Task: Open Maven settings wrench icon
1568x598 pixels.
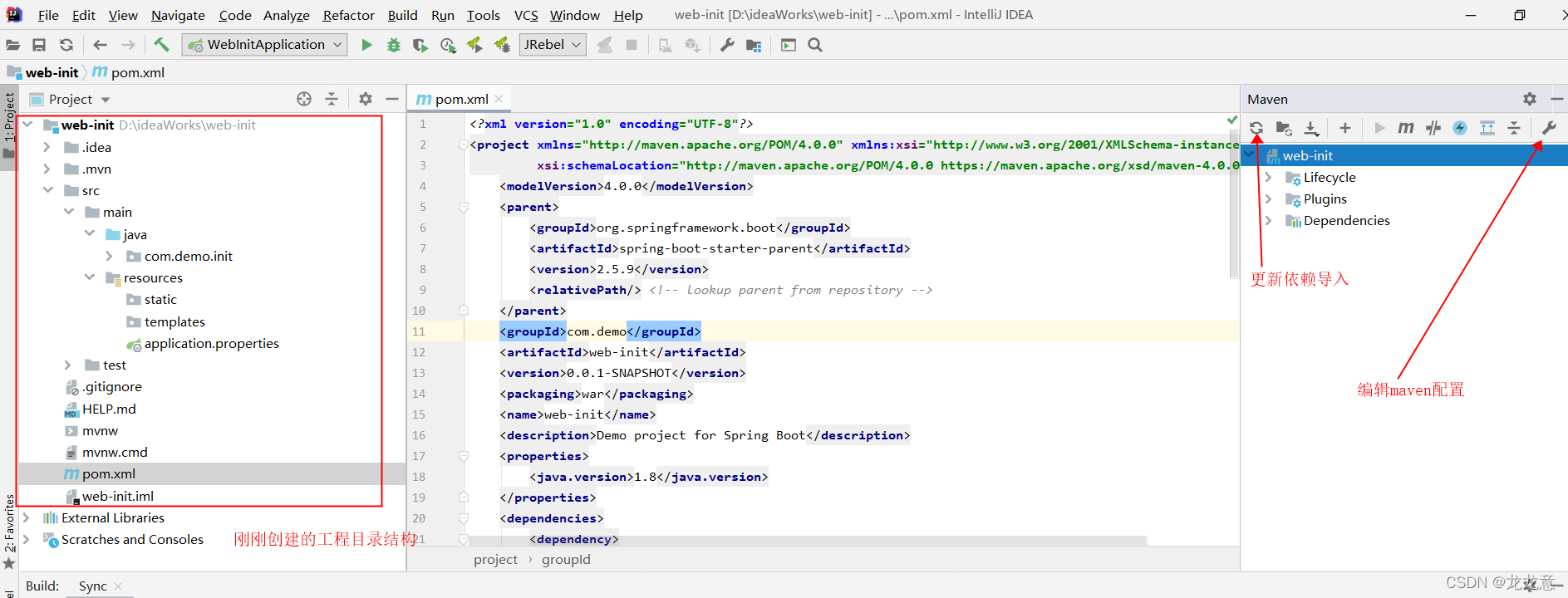Action: pyautogui.click(x=1549, y=128)
